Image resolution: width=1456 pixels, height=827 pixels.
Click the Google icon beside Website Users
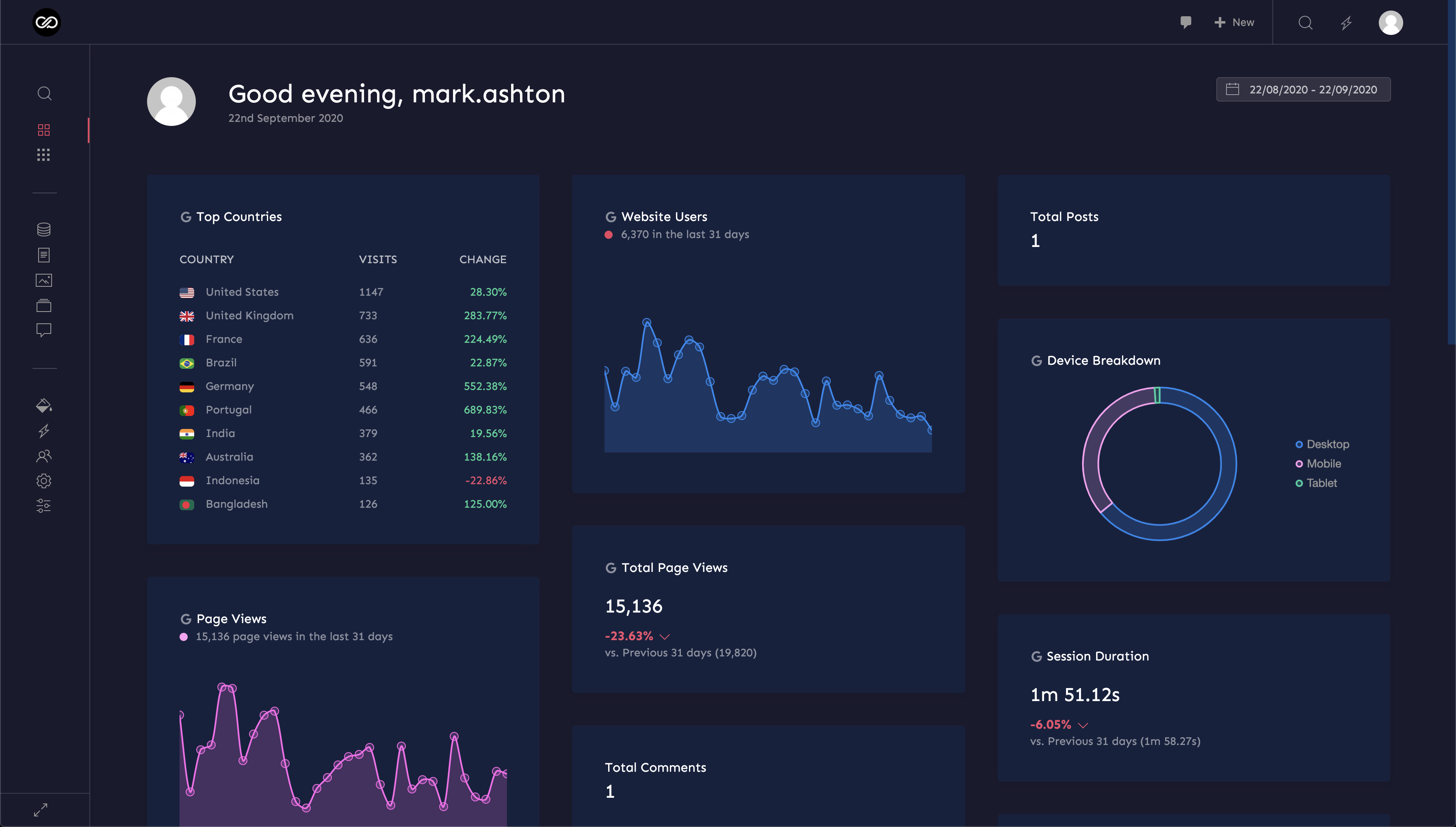[x=611, y=217]
